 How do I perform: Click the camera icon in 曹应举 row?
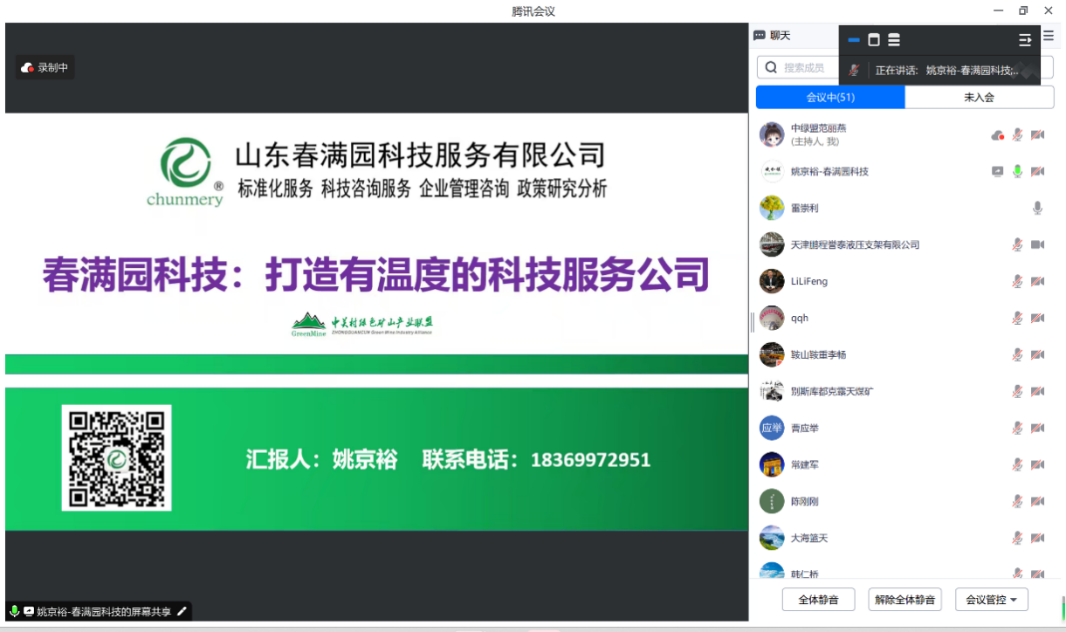point(1037,428)
